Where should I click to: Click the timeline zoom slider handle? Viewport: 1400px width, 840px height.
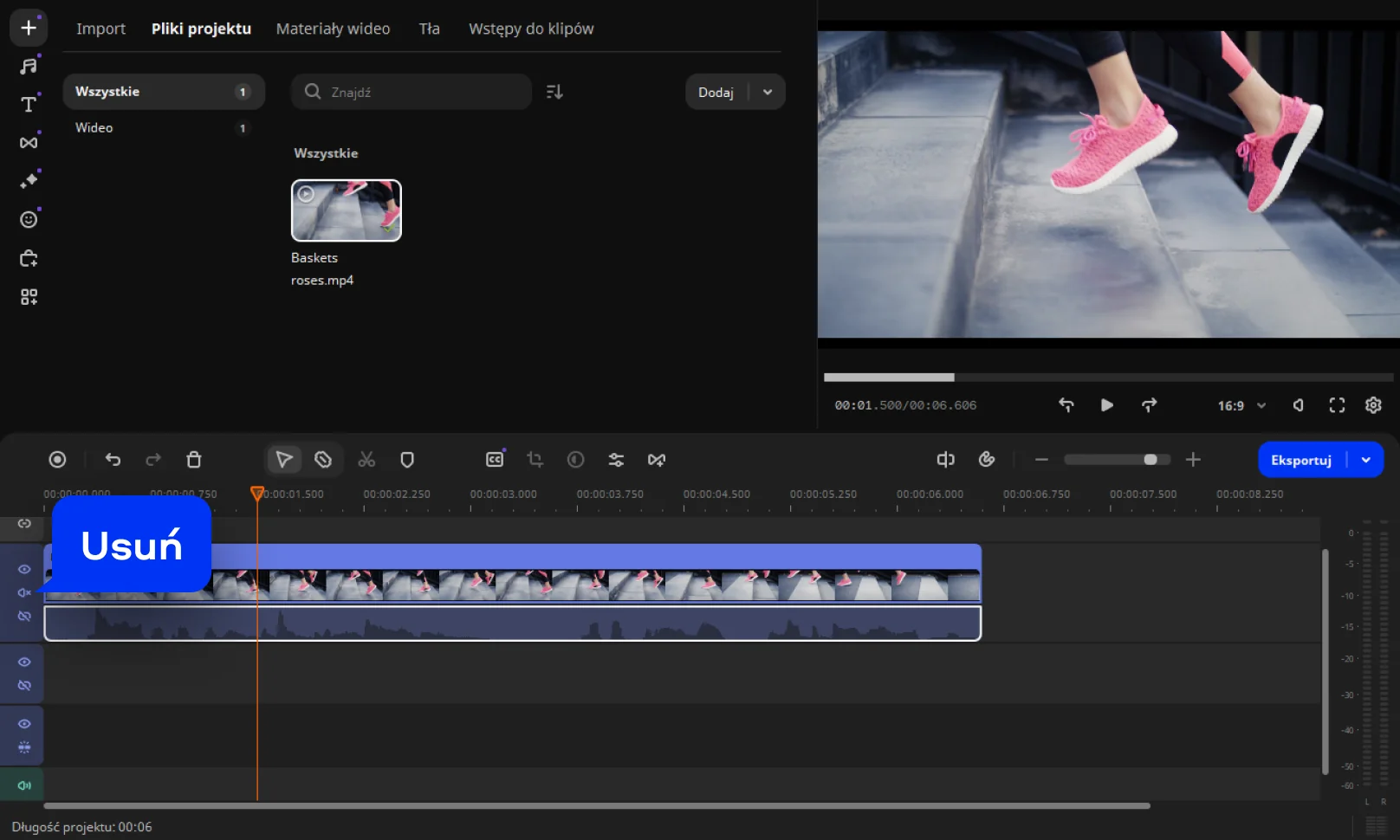pyautogui.click(x=1150, y=460)
